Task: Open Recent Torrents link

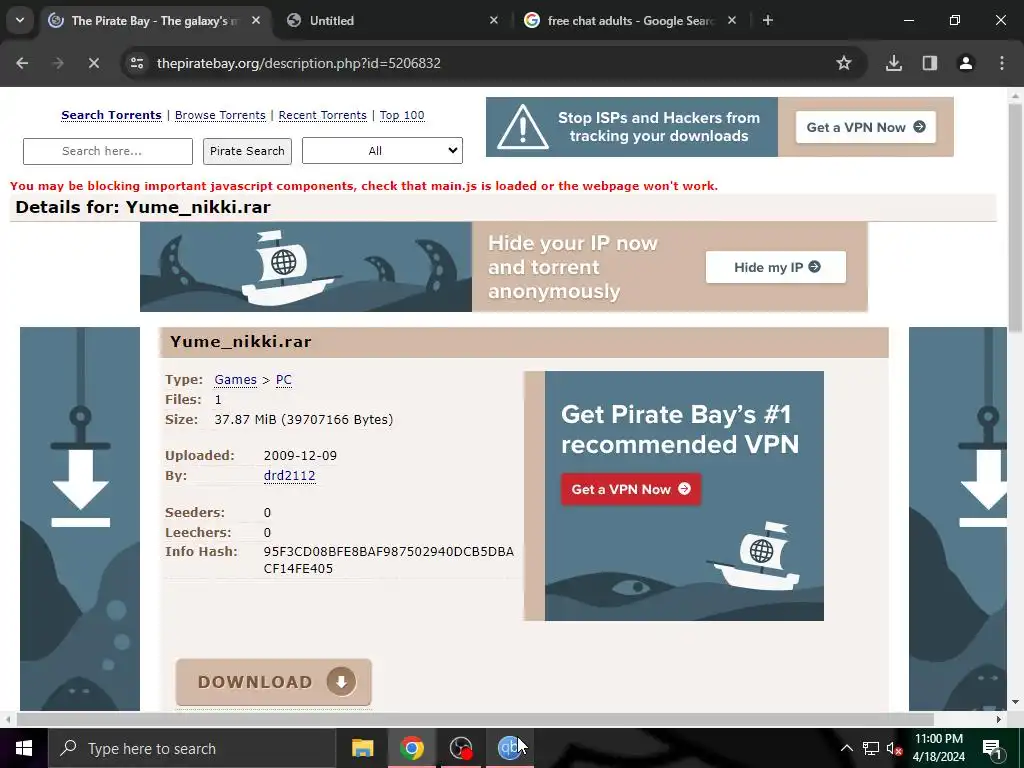Action: point(323,115)
